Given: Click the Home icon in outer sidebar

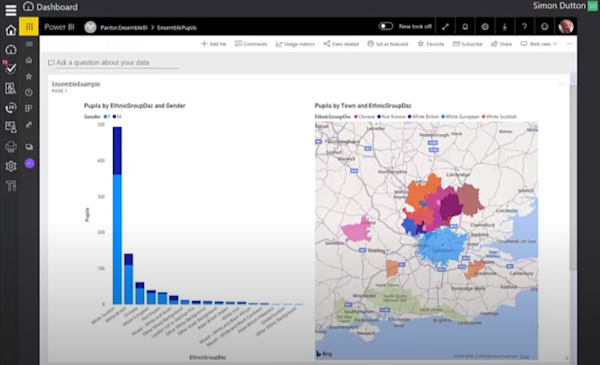Looking at the screenshot, I should pos(11,30).
